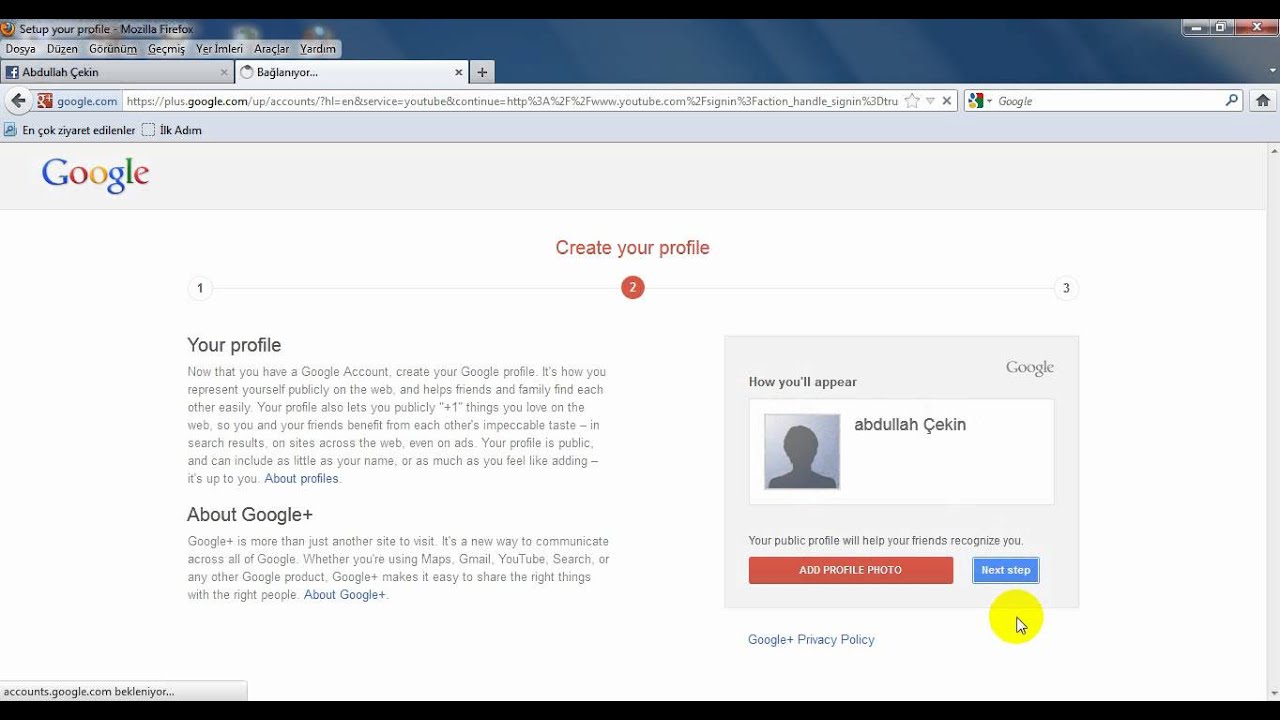The image size is (1280, 720).
Task: Open the Yardım menu
Action: 318,48
